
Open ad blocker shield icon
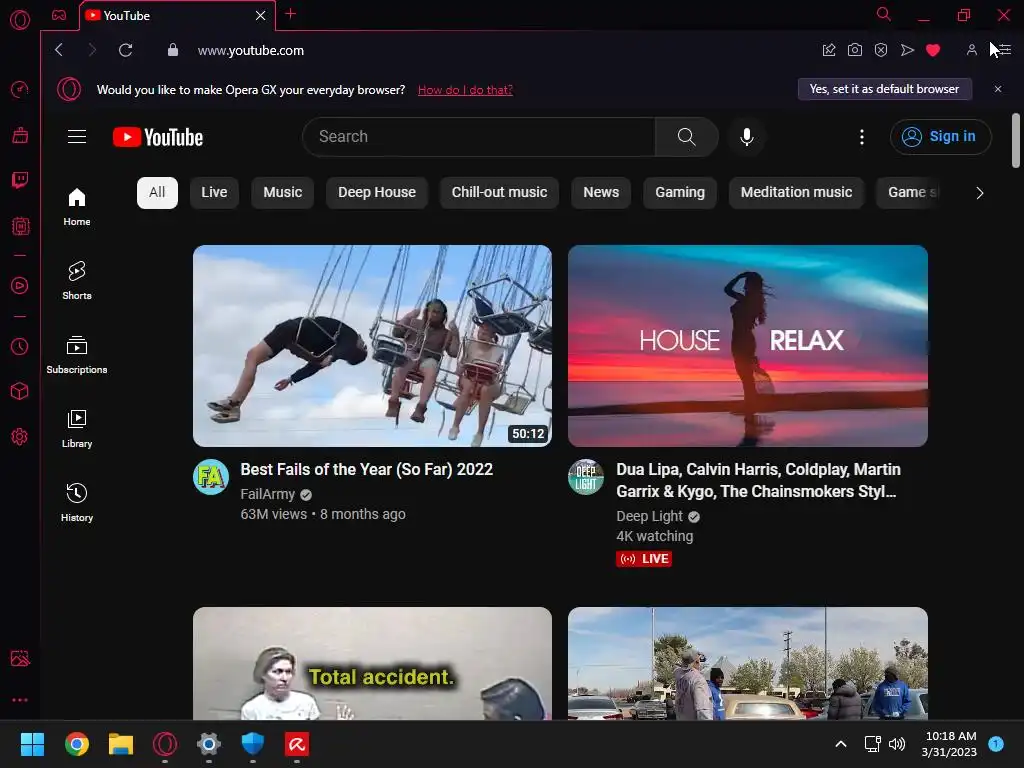click(x=880, y=50)
